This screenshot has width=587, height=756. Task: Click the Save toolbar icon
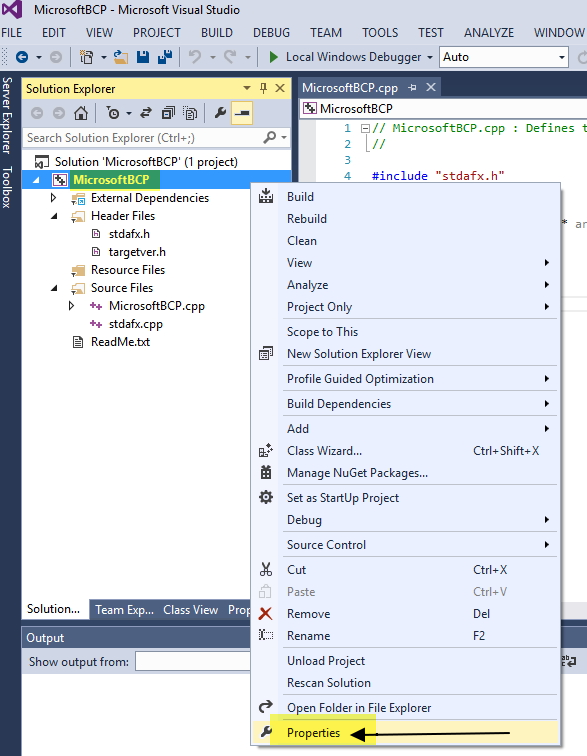[143, 57]
